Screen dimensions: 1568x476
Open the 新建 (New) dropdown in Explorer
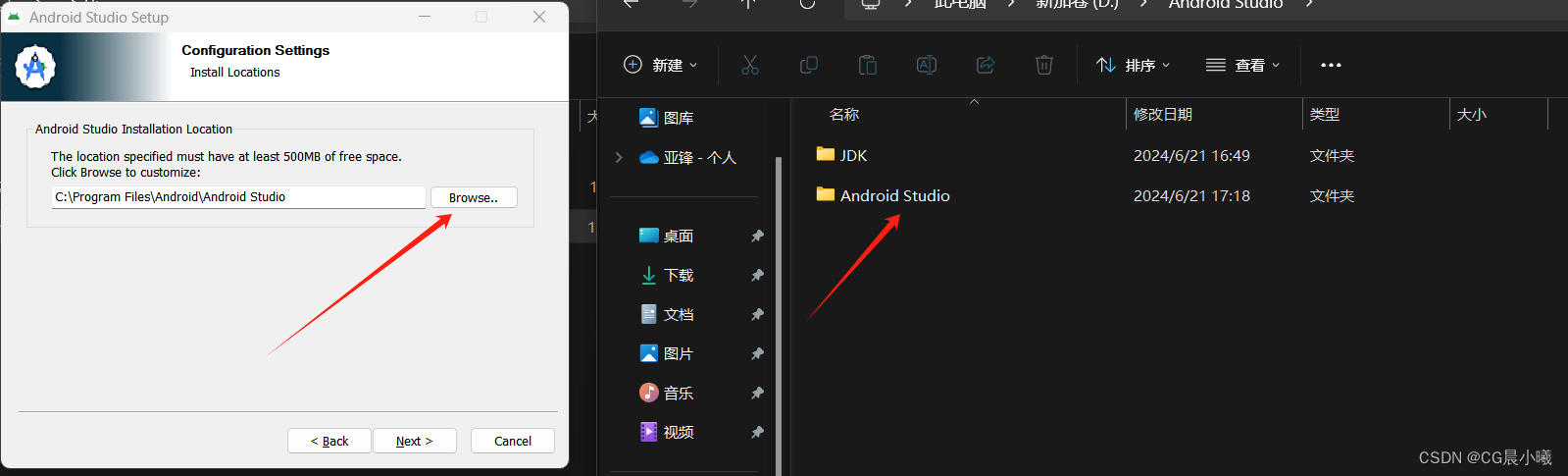coord(661,65)
